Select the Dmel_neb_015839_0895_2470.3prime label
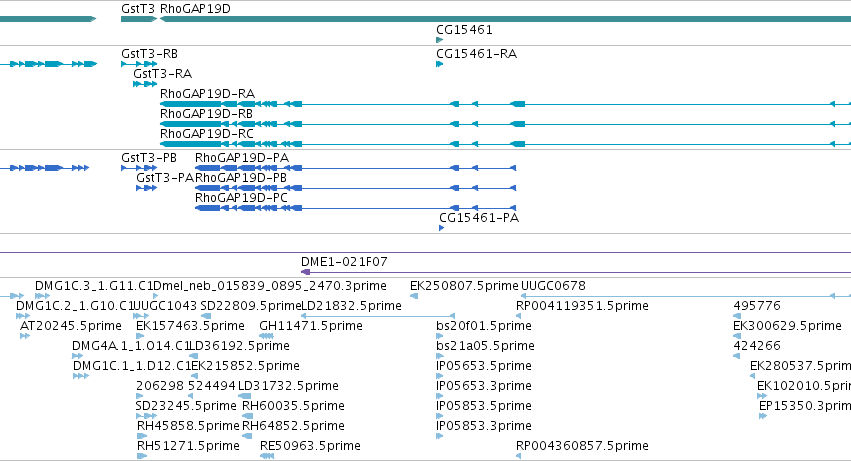Screen dimensions: 851x461 [270, 286]
